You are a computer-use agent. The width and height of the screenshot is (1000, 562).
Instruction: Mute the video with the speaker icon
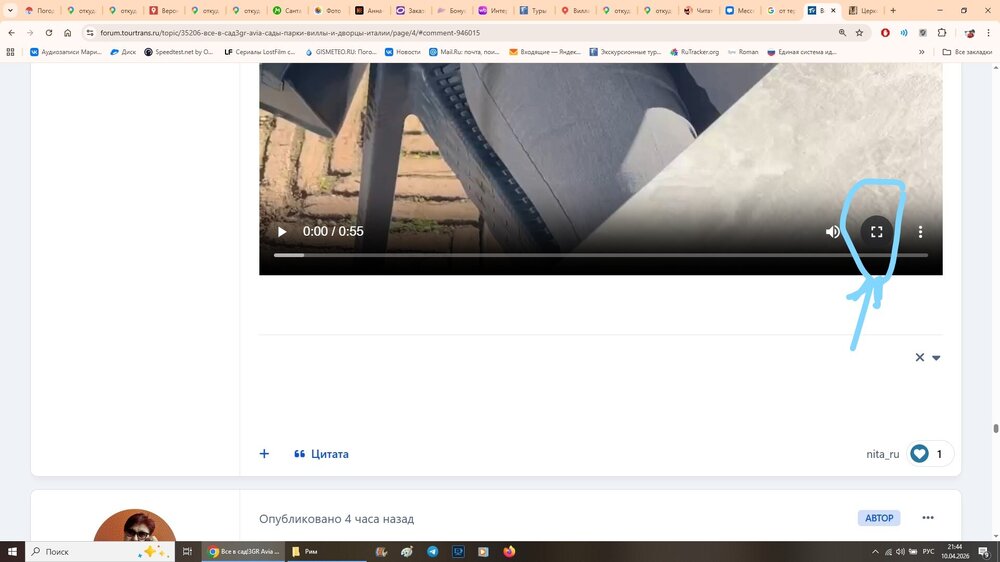(x=833, y=232)
